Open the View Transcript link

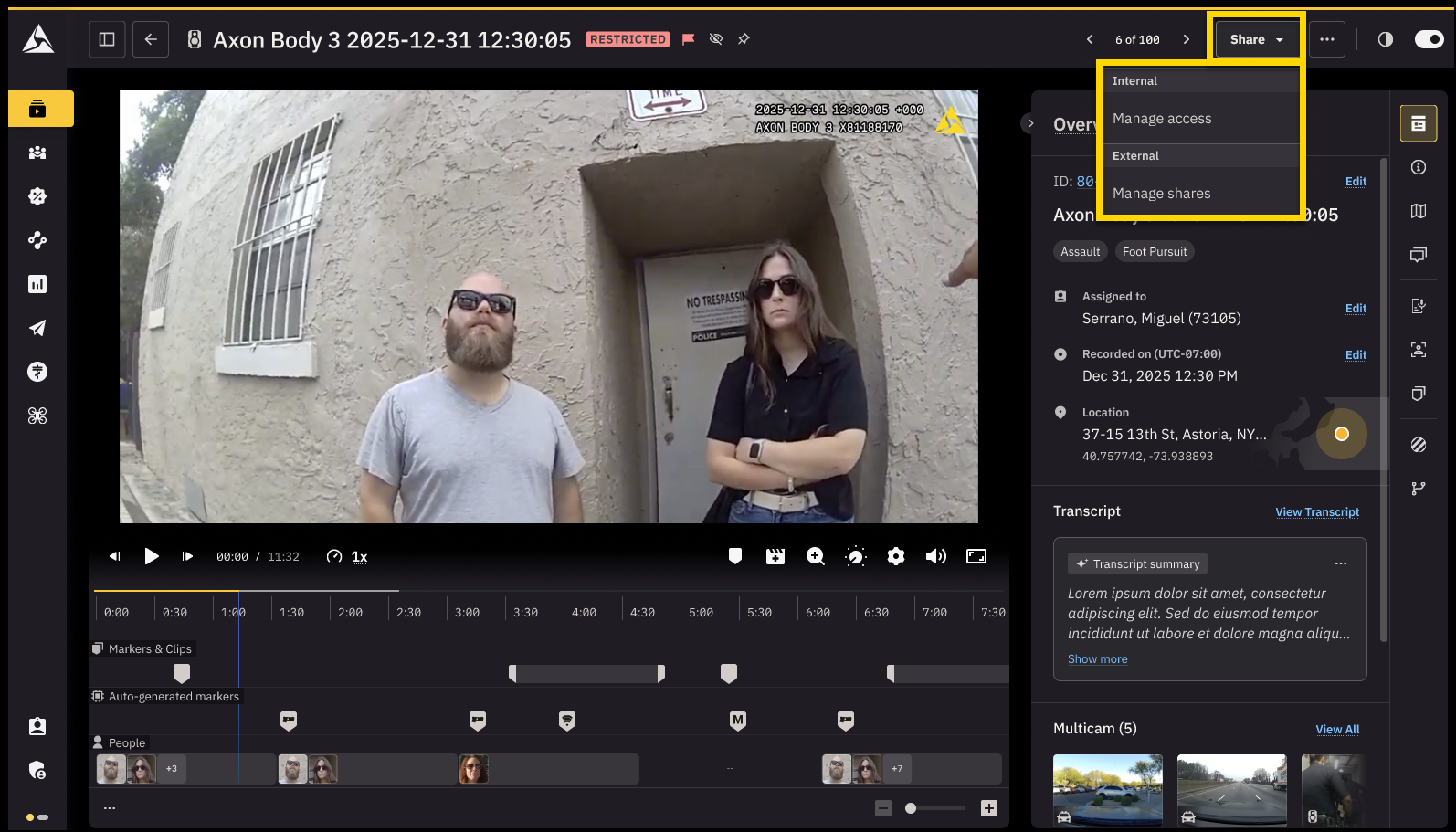(x=1316, y=512)
